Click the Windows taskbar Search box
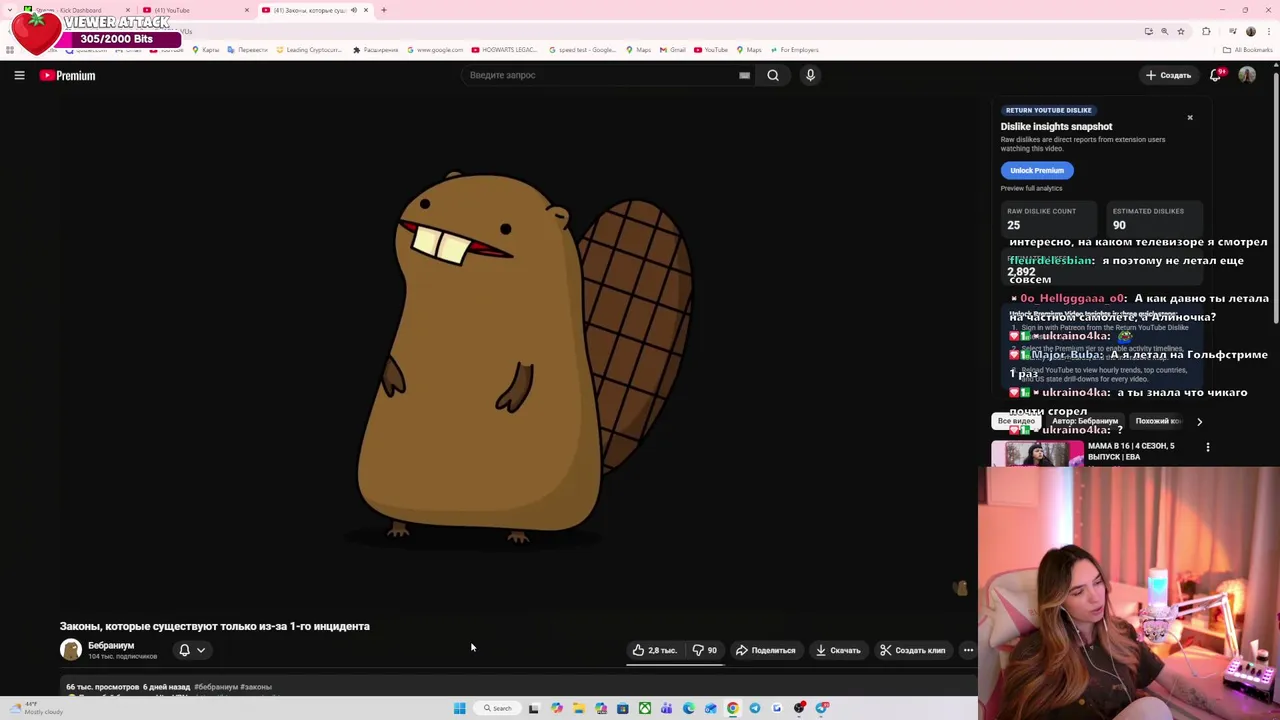This screenshot has height=720, width=1280. [497, 708]
